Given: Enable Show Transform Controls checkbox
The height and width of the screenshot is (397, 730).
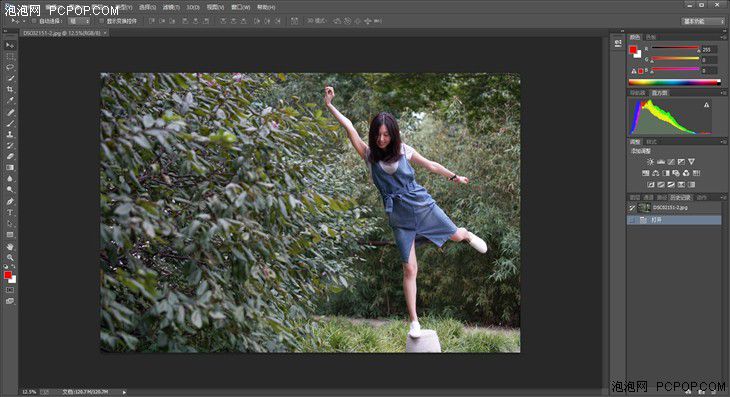Looking at the screenshot, I should (101, 21).
